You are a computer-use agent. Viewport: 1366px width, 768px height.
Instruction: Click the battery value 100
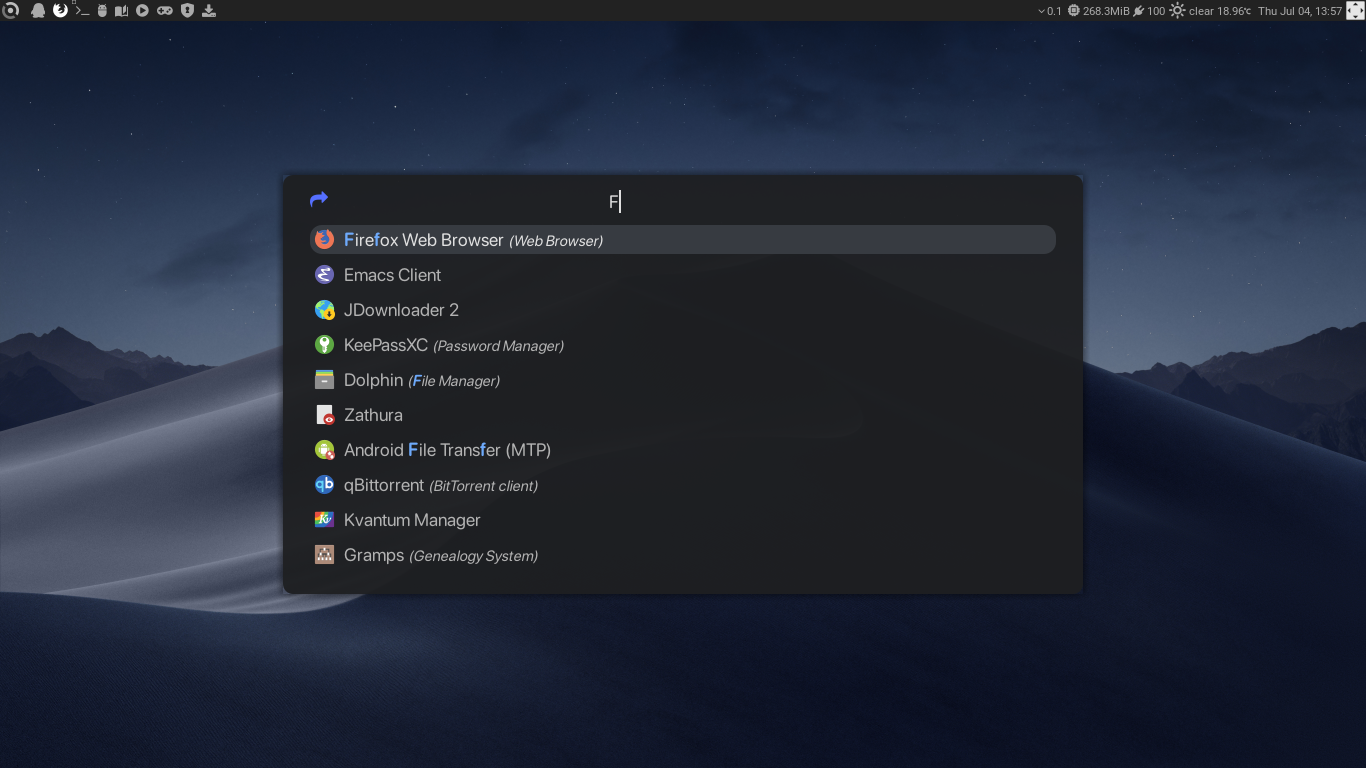[x=1156, y=11]
